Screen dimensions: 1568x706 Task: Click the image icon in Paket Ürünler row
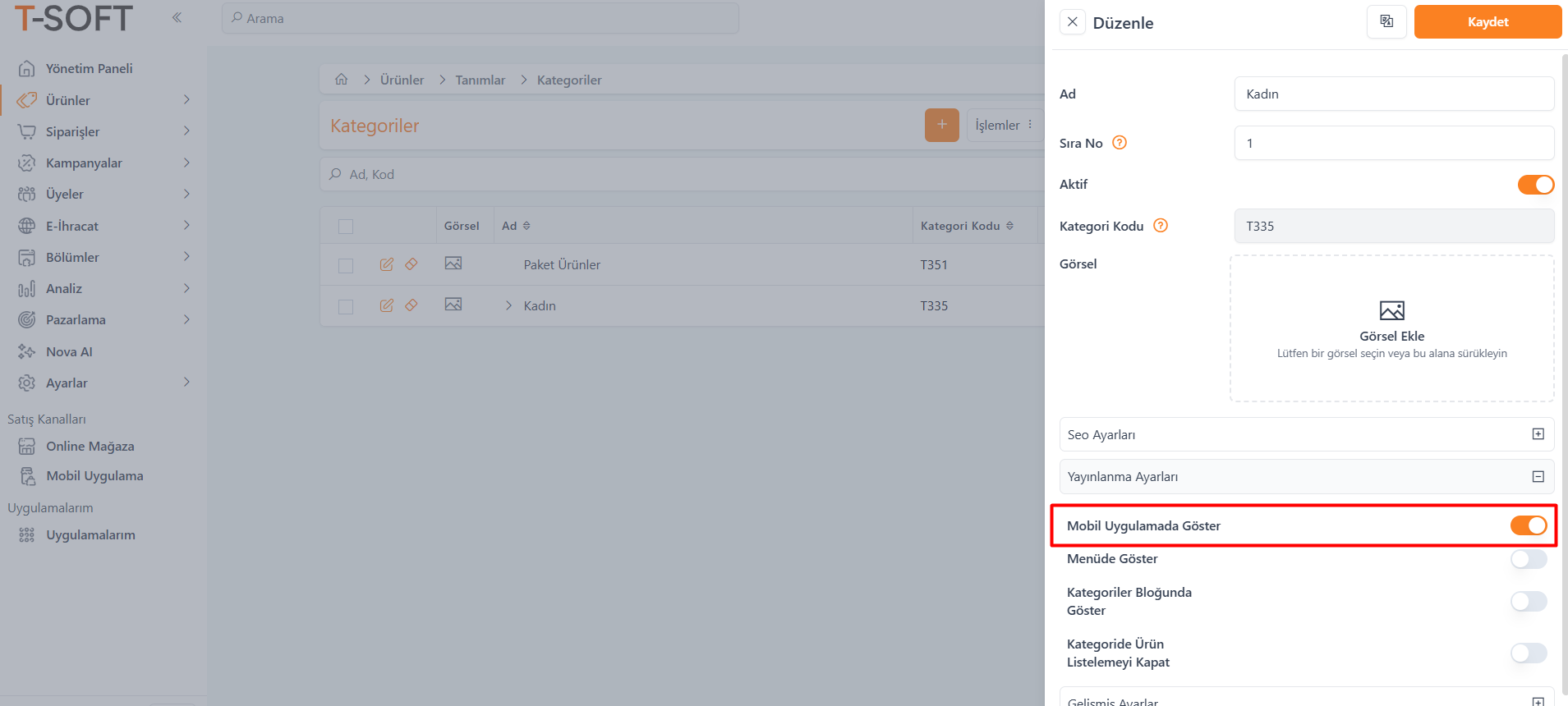click(x=453, y=264)
